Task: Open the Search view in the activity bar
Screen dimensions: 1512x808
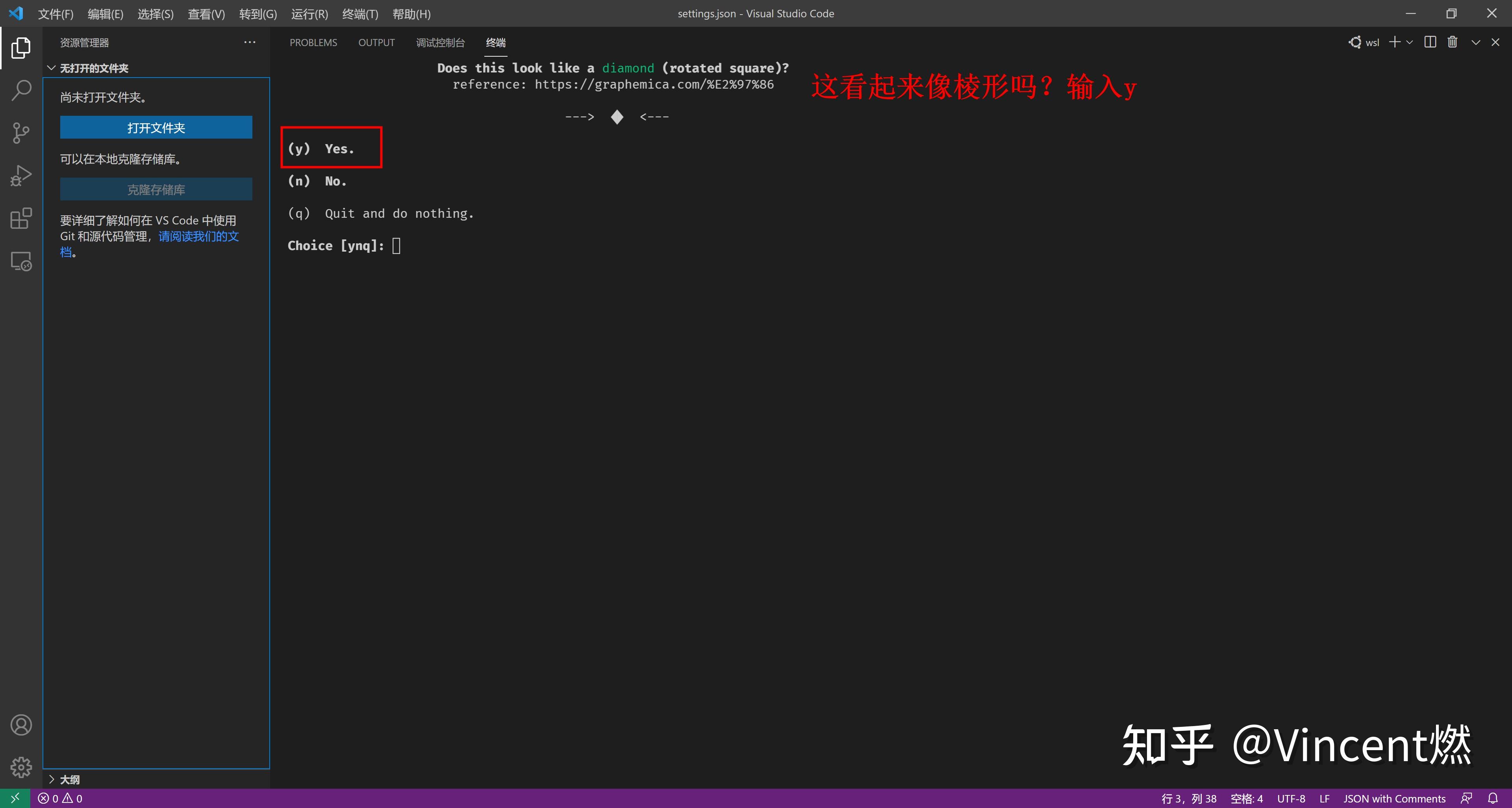Action: click(21, 90)
